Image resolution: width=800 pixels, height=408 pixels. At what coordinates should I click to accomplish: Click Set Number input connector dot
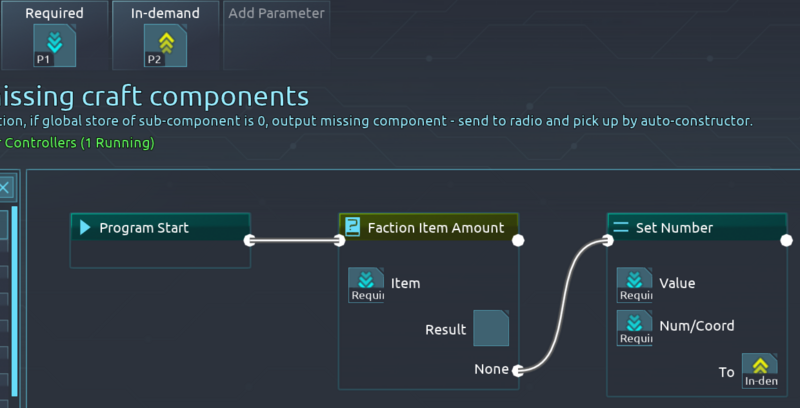pos(607,240)
